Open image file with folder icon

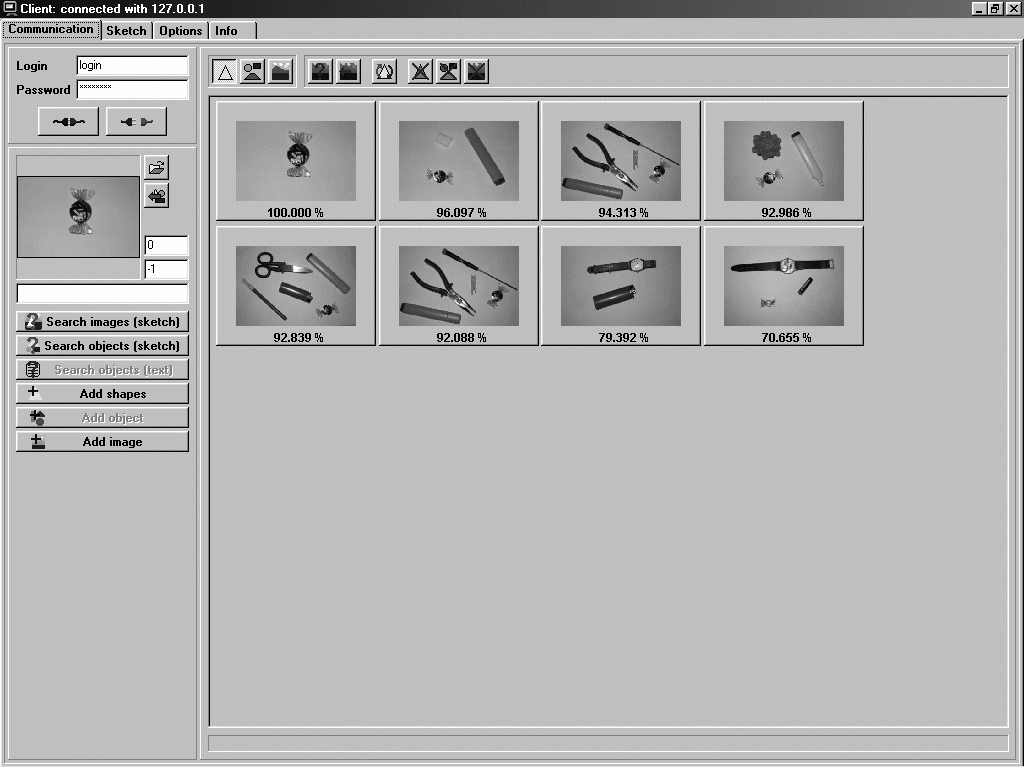156,167
